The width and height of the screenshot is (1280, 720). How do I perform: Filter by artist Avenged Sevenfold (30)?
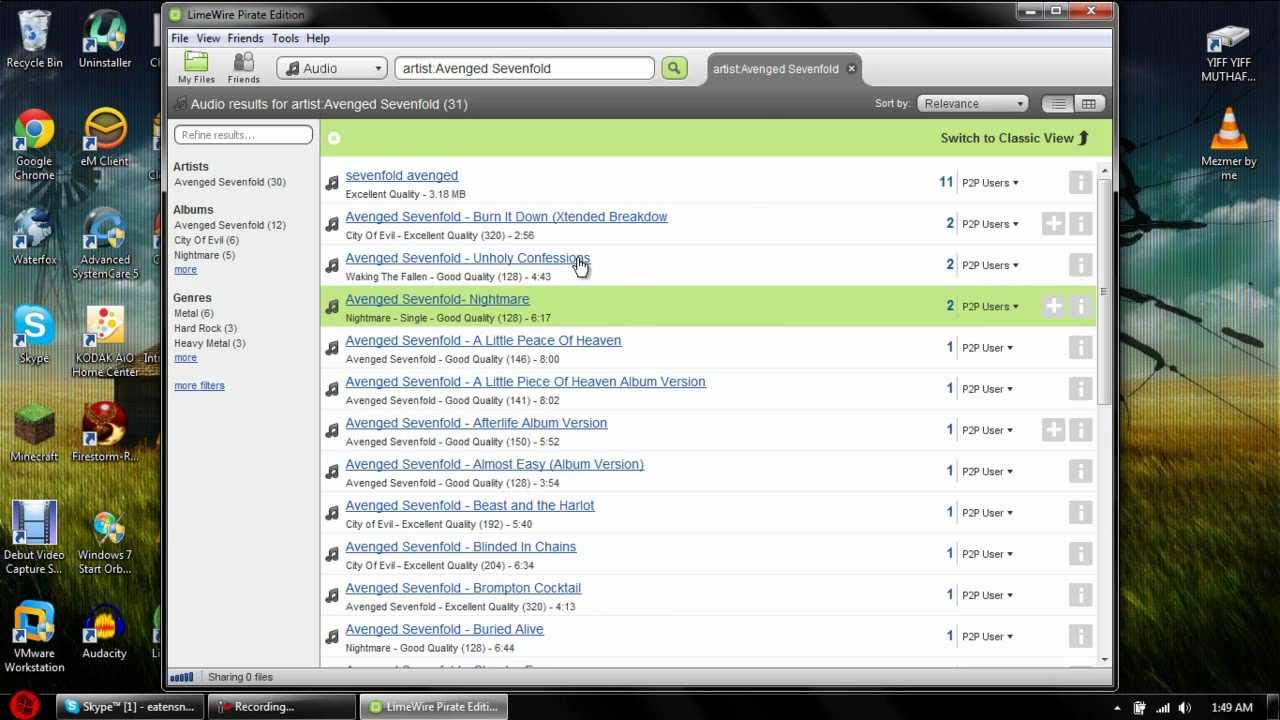coord(230,182)
